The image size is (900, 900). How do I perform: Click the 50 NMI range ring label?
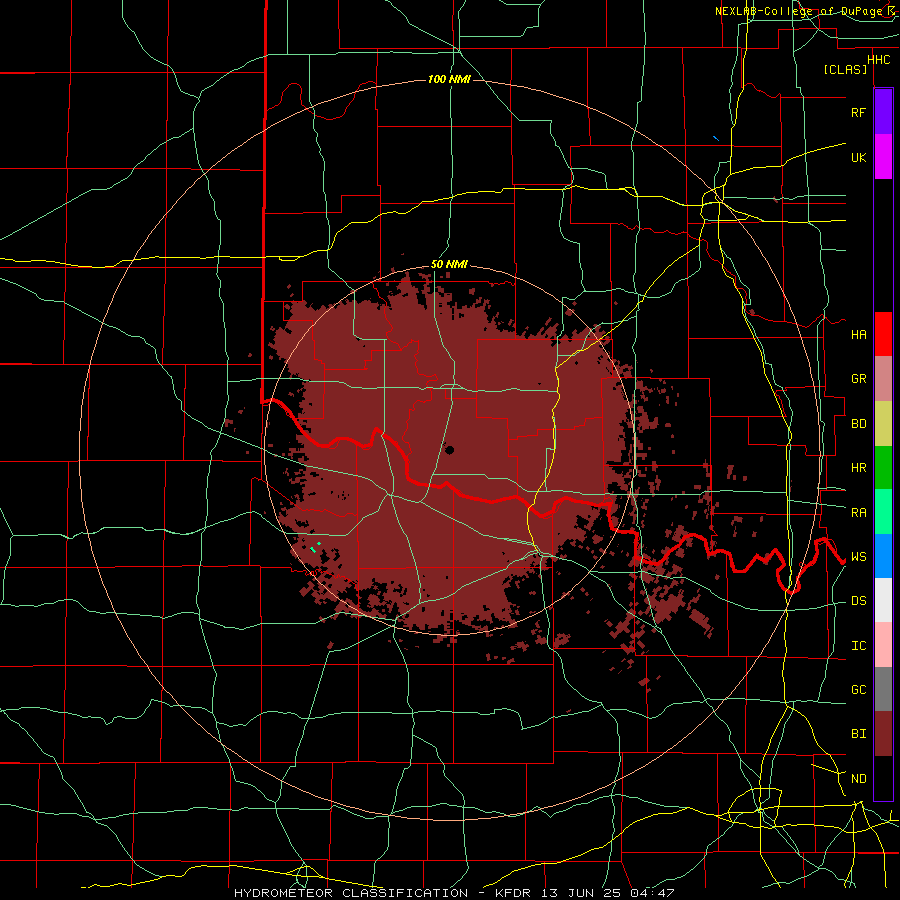pos(449,264)
